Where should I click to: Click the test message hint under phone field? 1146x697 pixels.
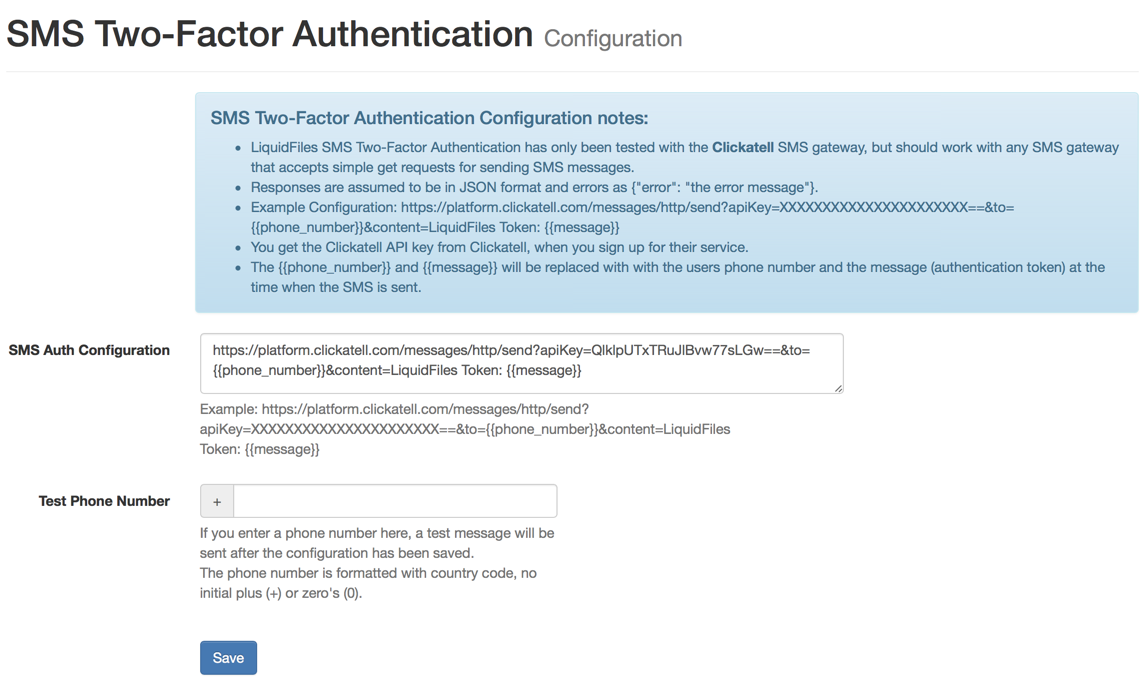pos(377,543)
